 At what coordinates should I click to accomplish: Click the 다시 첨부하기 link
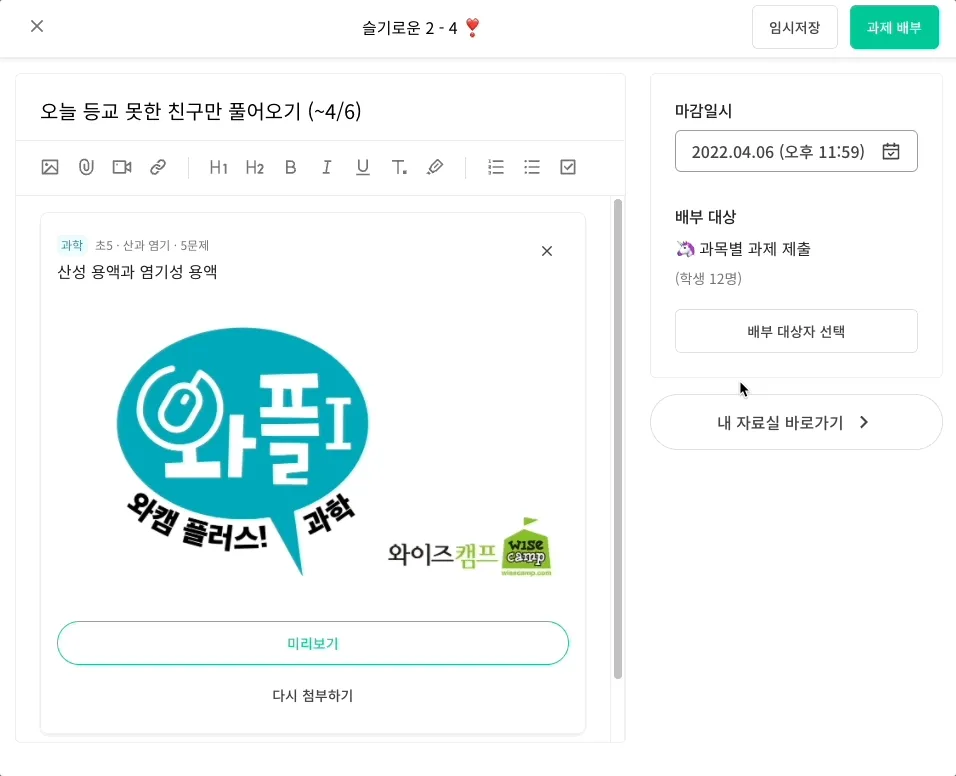click(x=313, y=696)
